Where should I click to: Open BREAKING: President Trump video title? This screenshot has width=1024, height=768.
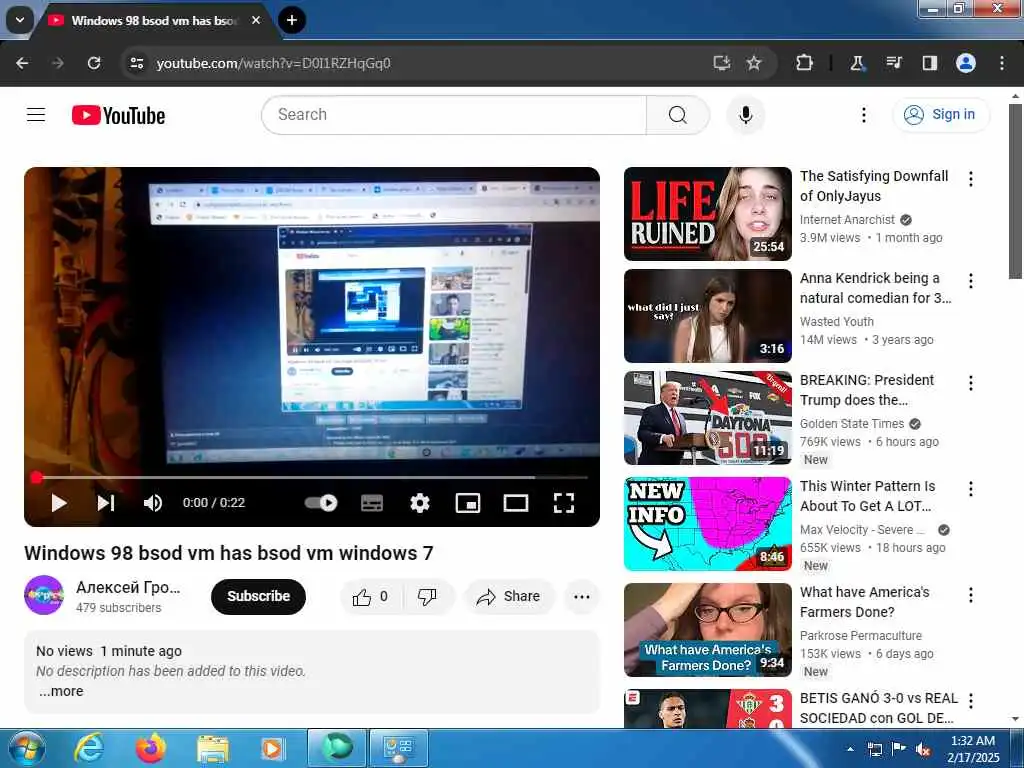click(x=867, y=390)
